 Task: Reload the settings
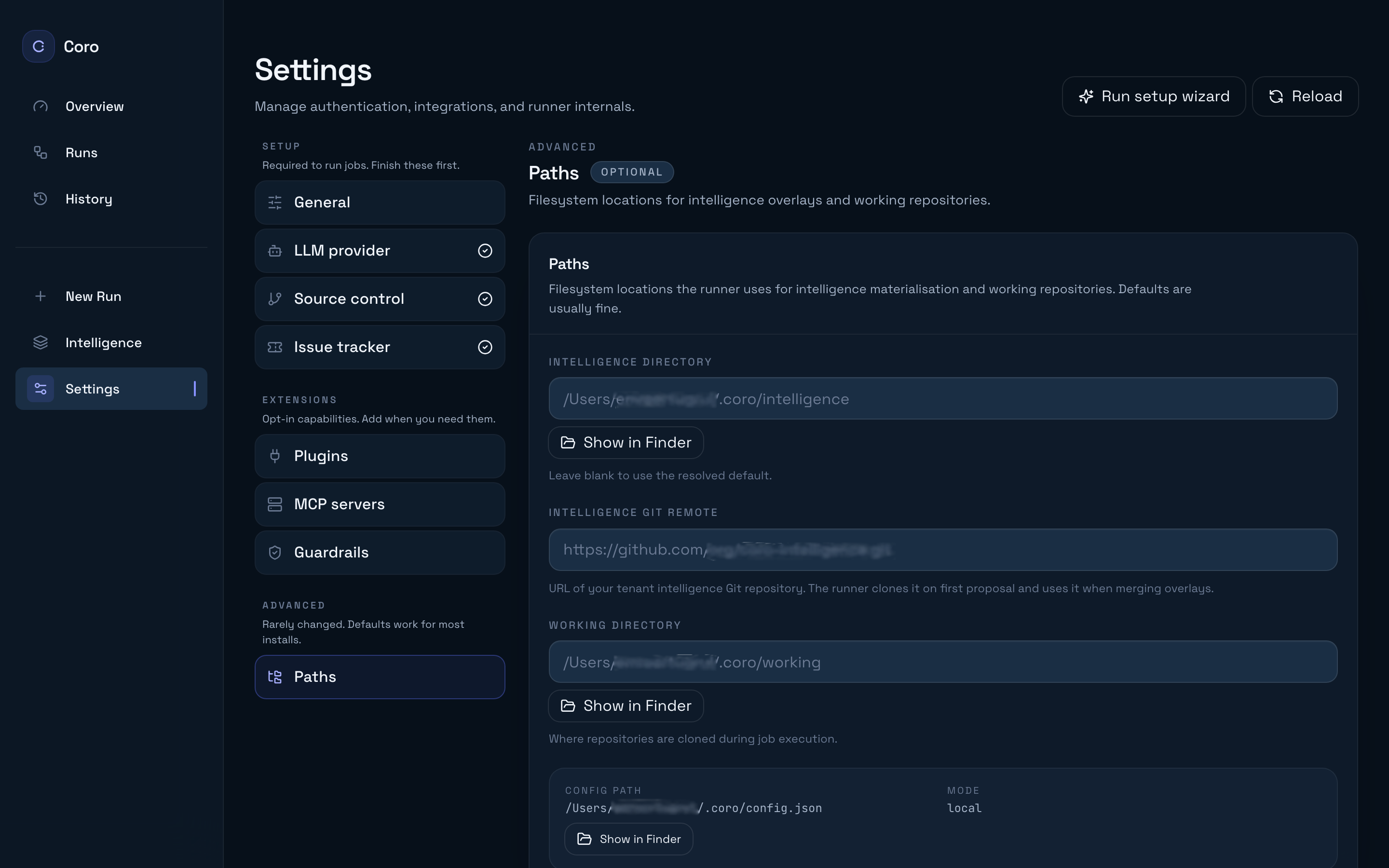(1305, 96)
